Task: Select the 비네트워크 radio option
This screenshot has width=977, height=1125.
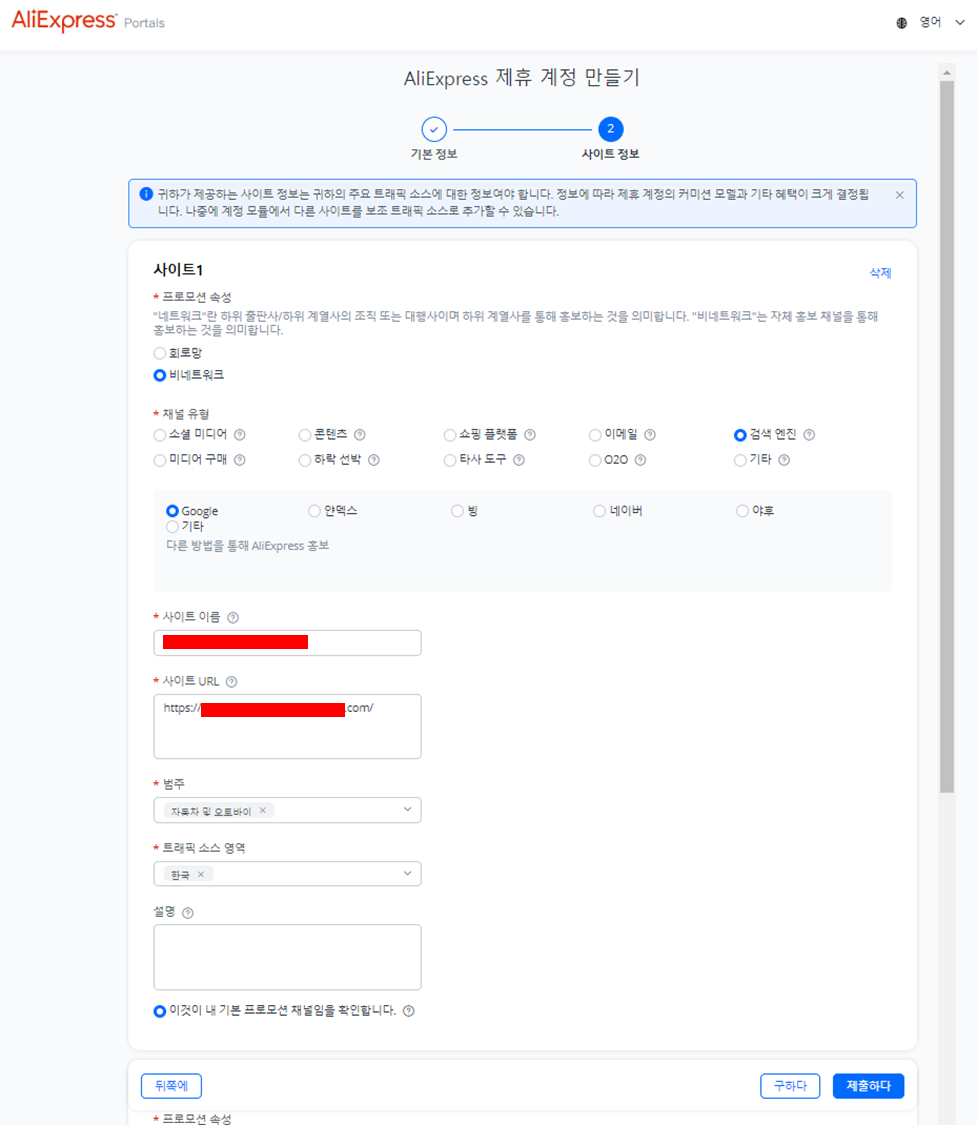Action: pyautogui.click(x=159, y=375)
